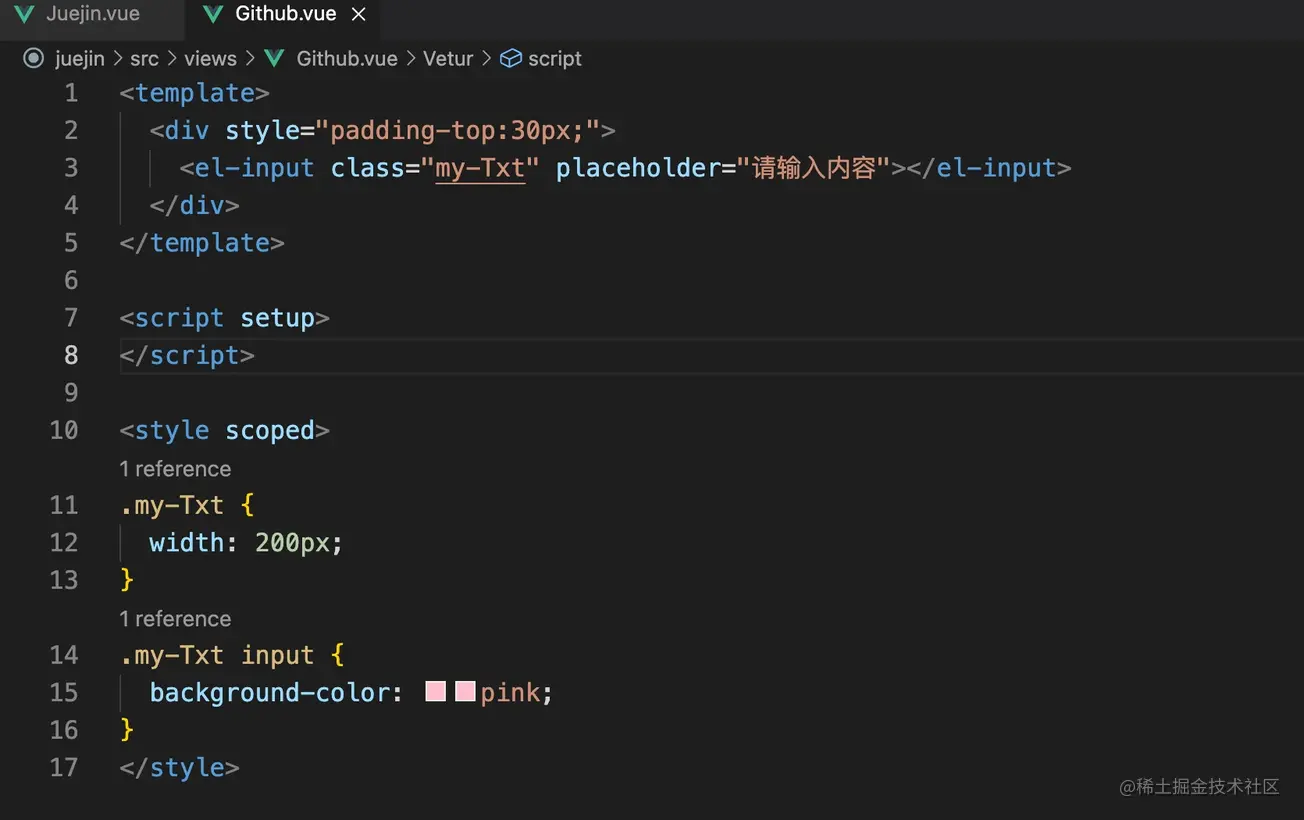Click the second pink color swatch
Screen dimensions: 1304x820
(465, 691)
